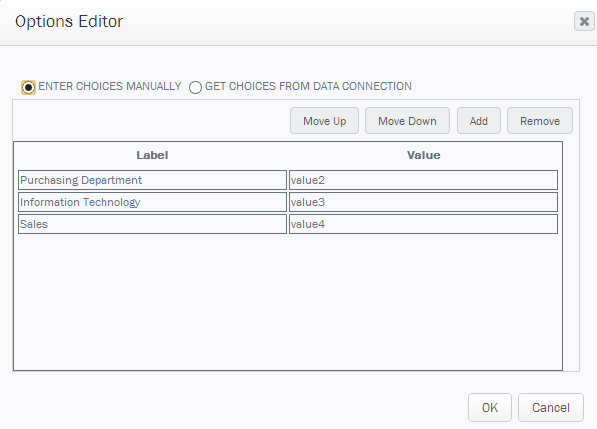The width and height of the screenshot is (597, 429).
Task: Click the Options Editor title text
Action: coord(69,22)
